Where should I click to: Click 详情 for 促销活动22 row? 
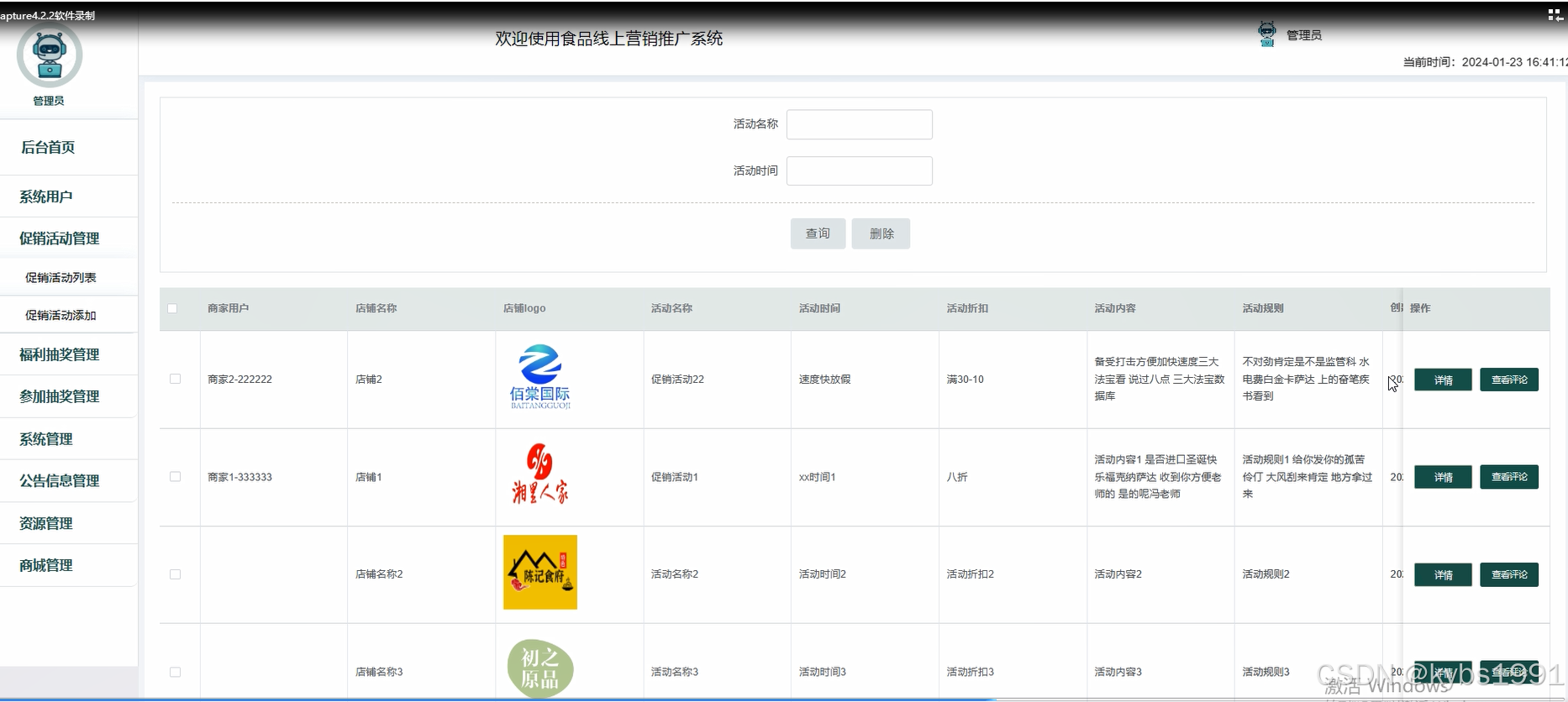click(x=1443, y=380)
